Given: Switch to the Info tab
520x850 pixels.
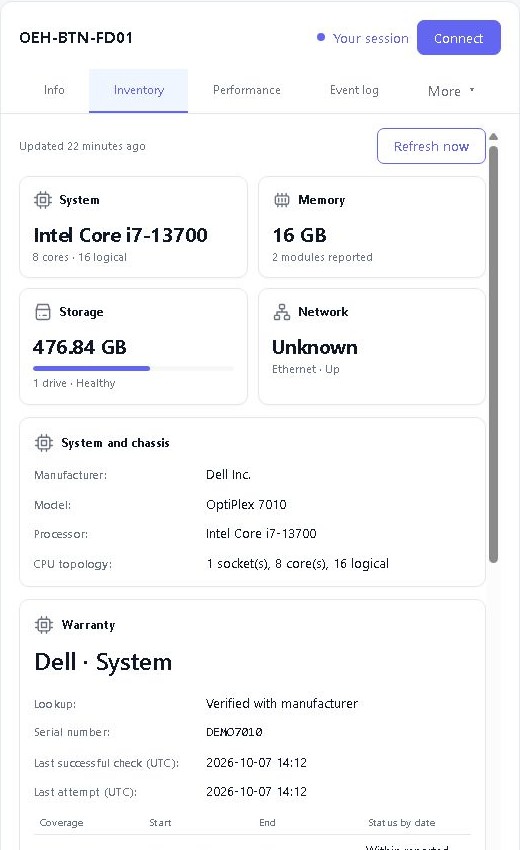Looking at the screenshot, I should tap(54, 90).
